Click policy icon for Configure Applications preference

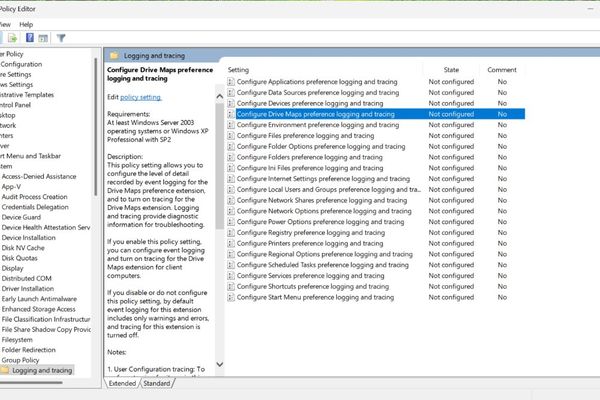point(231,82)
